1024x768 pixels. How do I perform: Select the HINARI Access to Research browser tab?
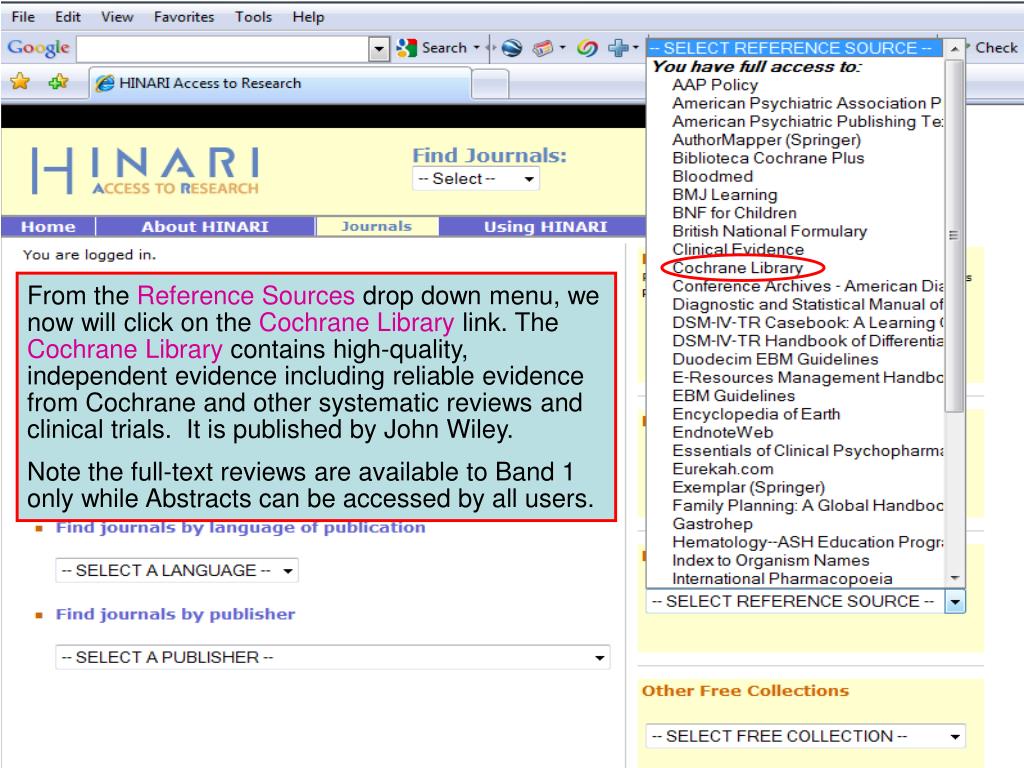click(280, 84)
